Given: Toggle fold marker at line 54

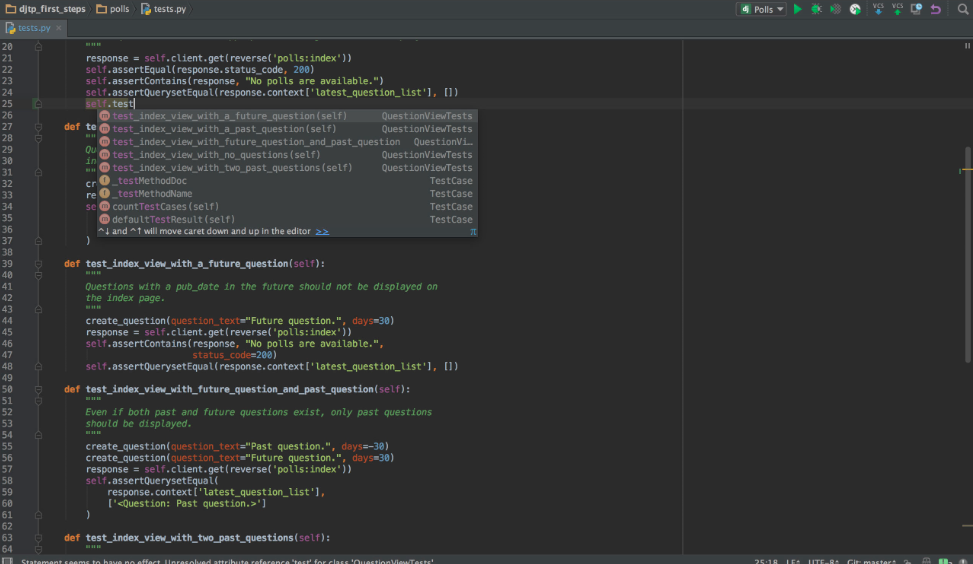Looking at the screenshot, I should click(38, 435).
